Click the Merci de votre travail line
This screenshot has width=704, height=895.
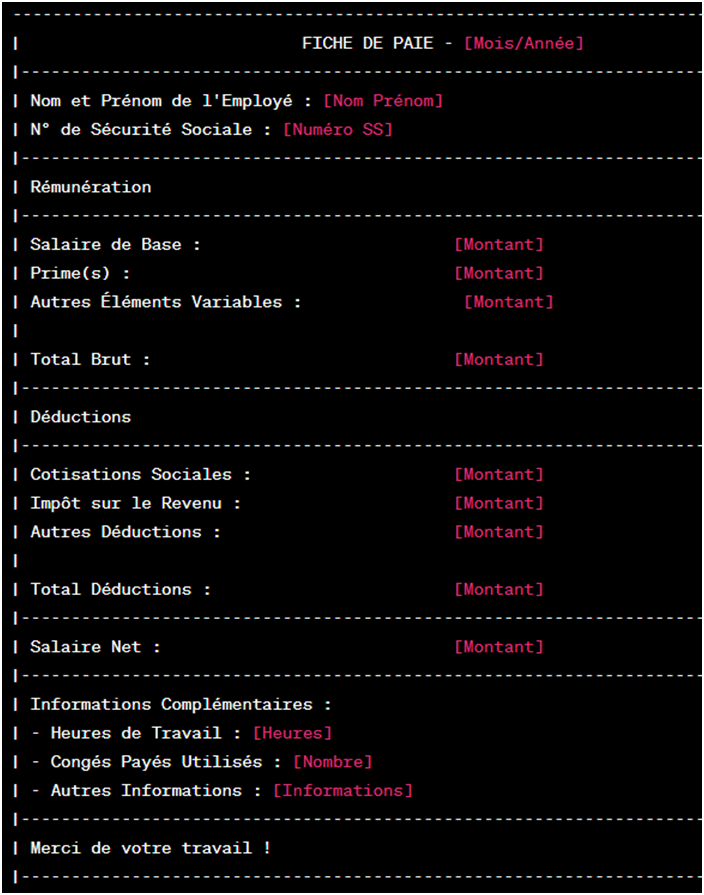150,848
